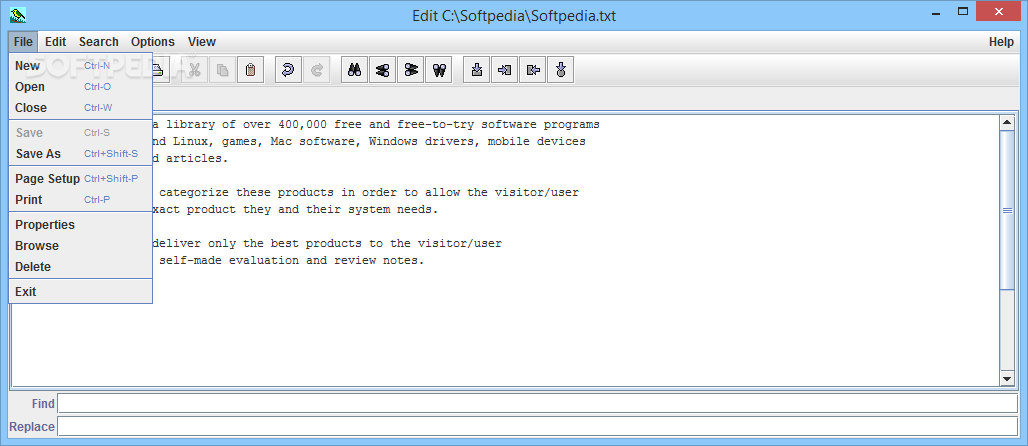The width and height of the screenshot is (1028, 446).
Task: Choose Close from the File menu
Action: (81, 108)
